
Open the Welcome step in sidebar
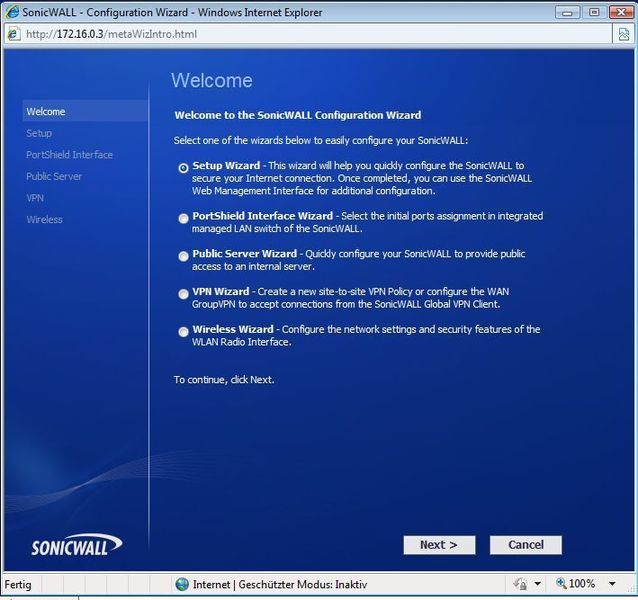pos(85,111)
